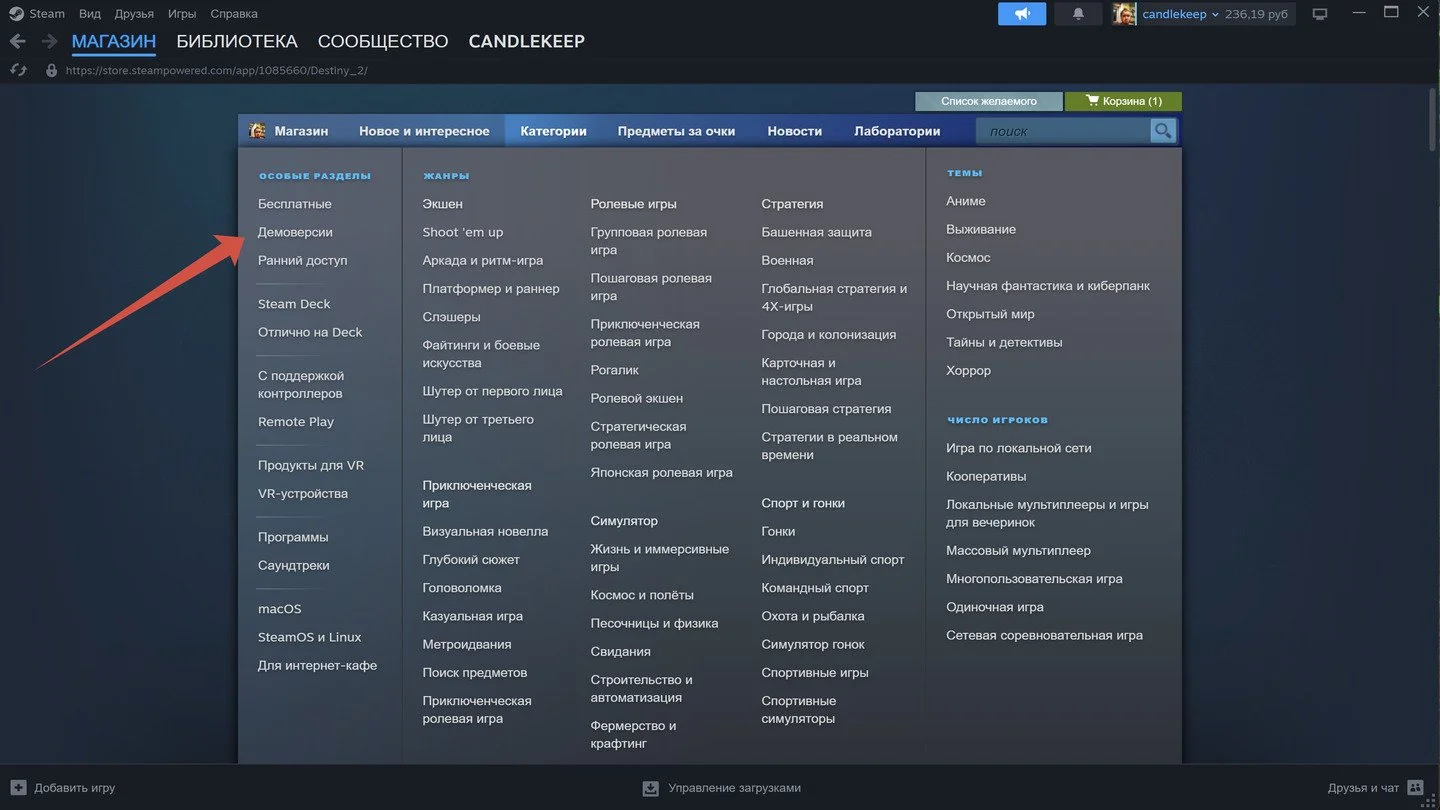Select the Башенная защита genre
The width and height of the screenshot is (1440, 810).
tap(817, 232)
